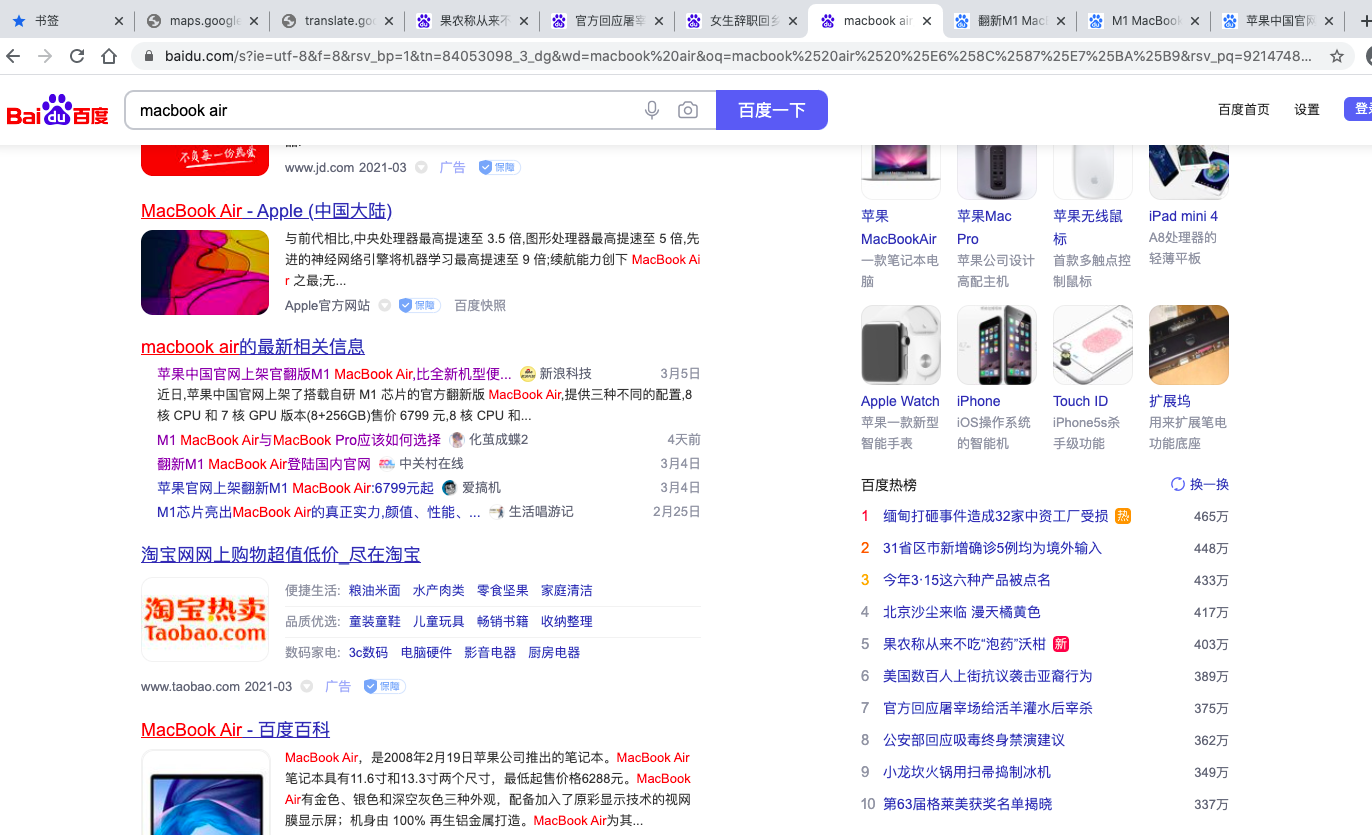Open the 设置 settings dropdown menu
Screen dimensions: 1372x835
click(1306, 109)
